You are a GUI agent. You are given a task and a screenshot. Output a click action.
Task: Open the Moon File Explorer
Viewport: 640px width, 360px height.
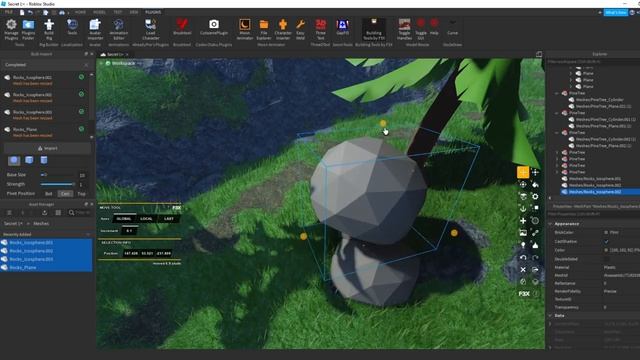pyautogui.click(x=264, y=29)
